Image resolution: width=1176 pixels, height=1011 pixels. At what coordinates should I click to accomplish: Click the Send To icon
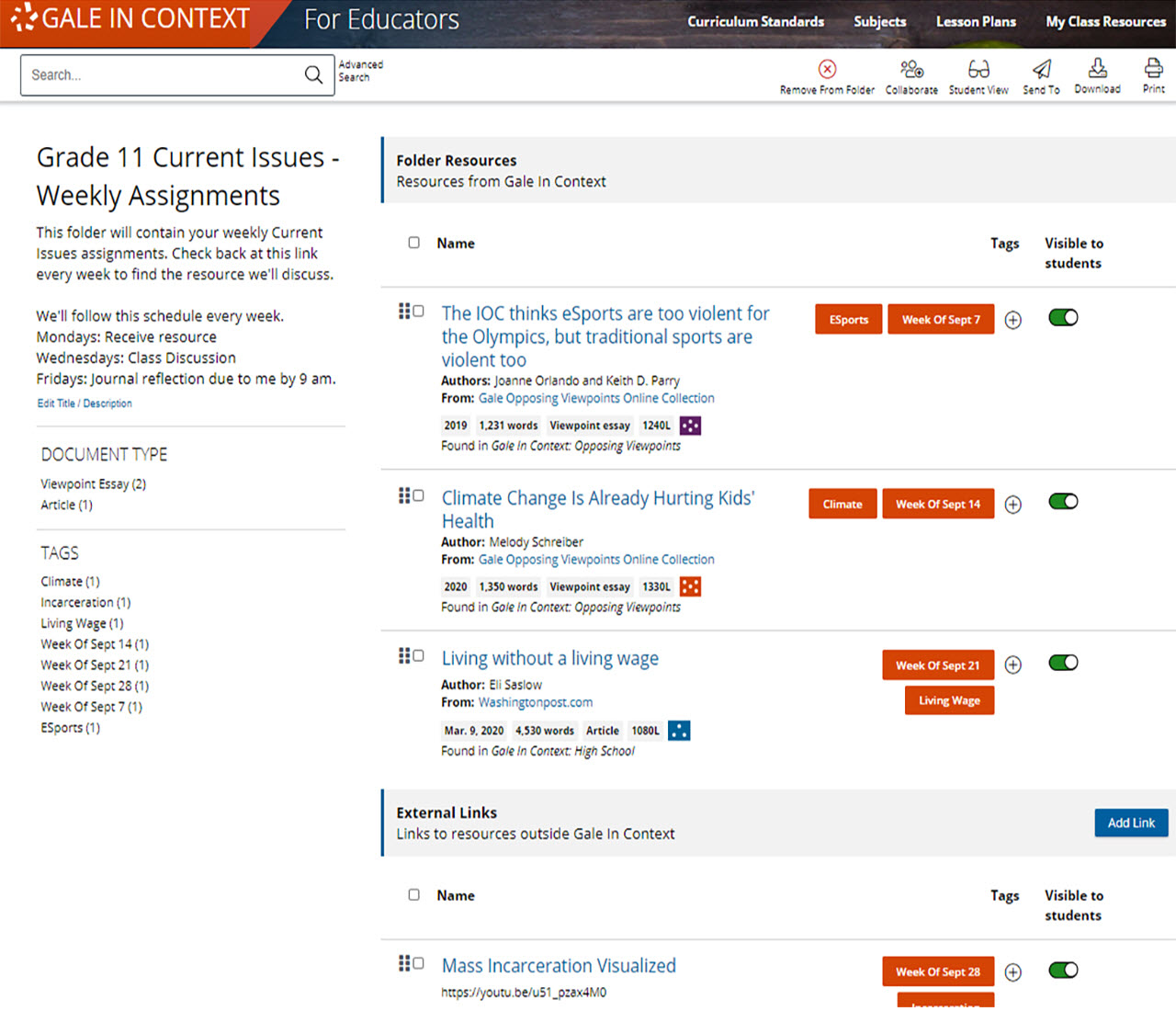pyautogui.click(x=1041, y=69)
